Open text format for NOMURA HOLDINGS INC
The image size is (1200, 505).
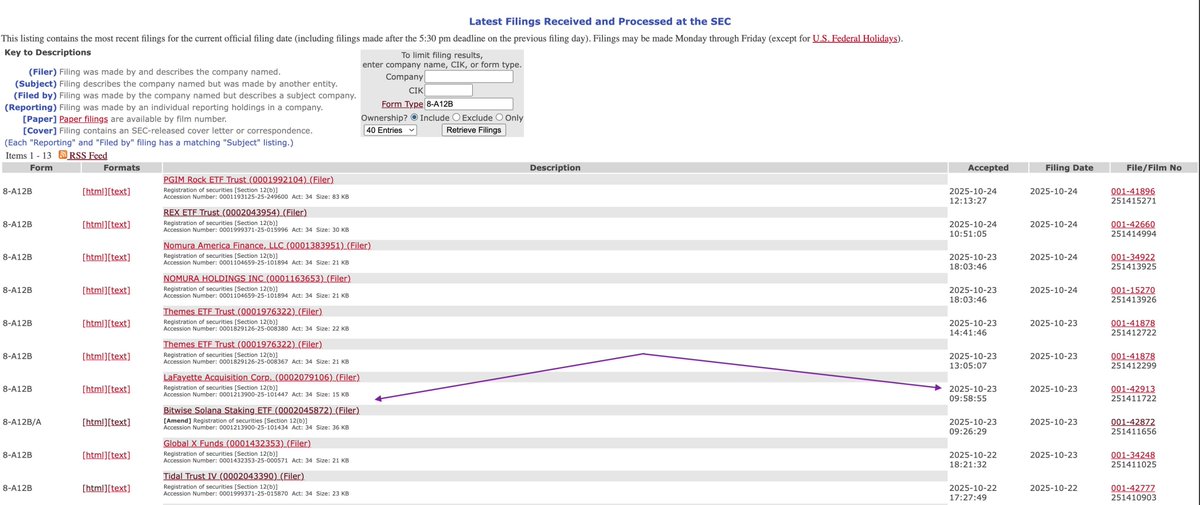[119, 290]
